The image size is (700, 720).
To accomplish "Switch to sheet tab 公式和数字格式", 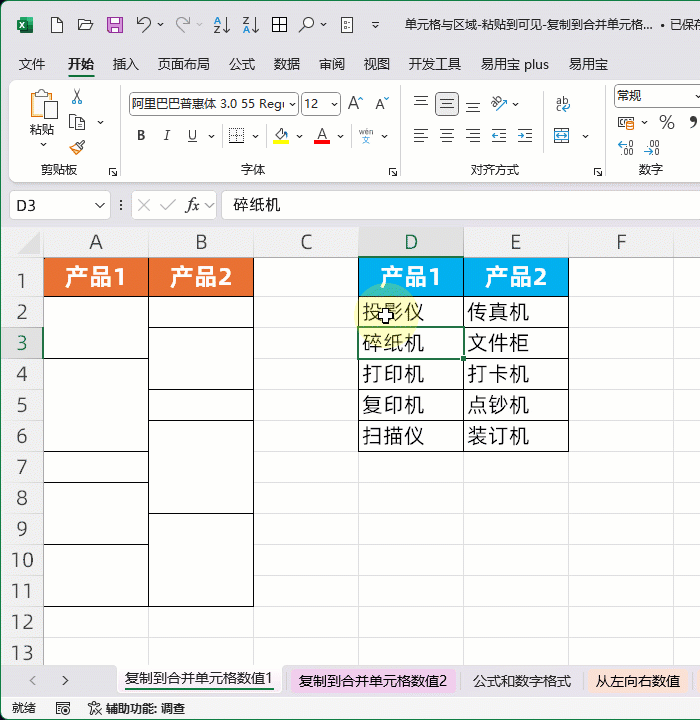I will coord(521,681).
